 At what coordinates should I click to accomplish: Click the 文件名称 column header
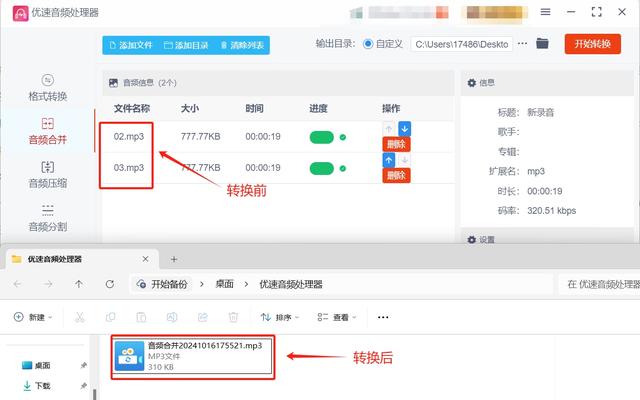tap(132, 109)
